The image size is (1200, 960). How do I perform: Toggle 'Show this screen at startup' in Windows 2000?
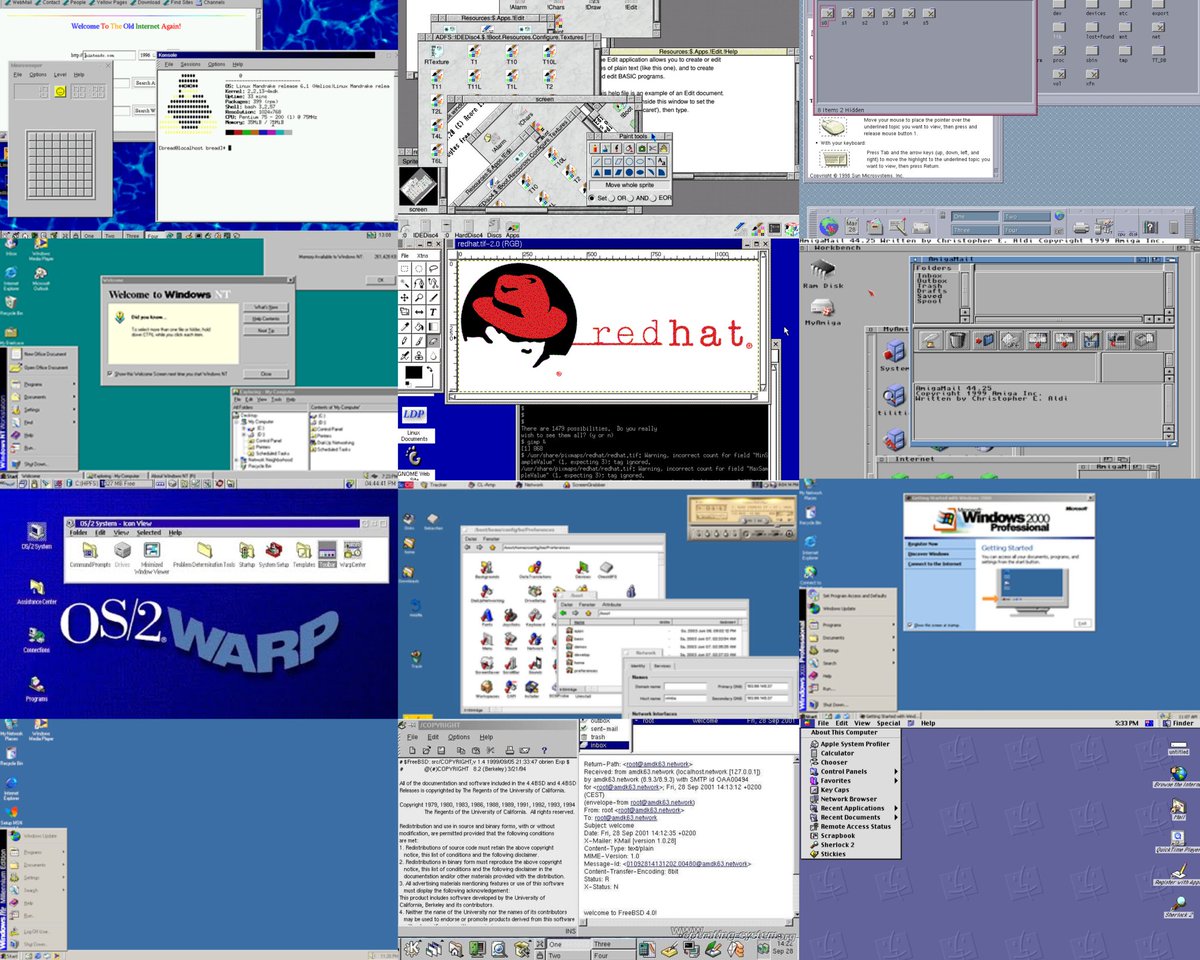tap(910, 625)
